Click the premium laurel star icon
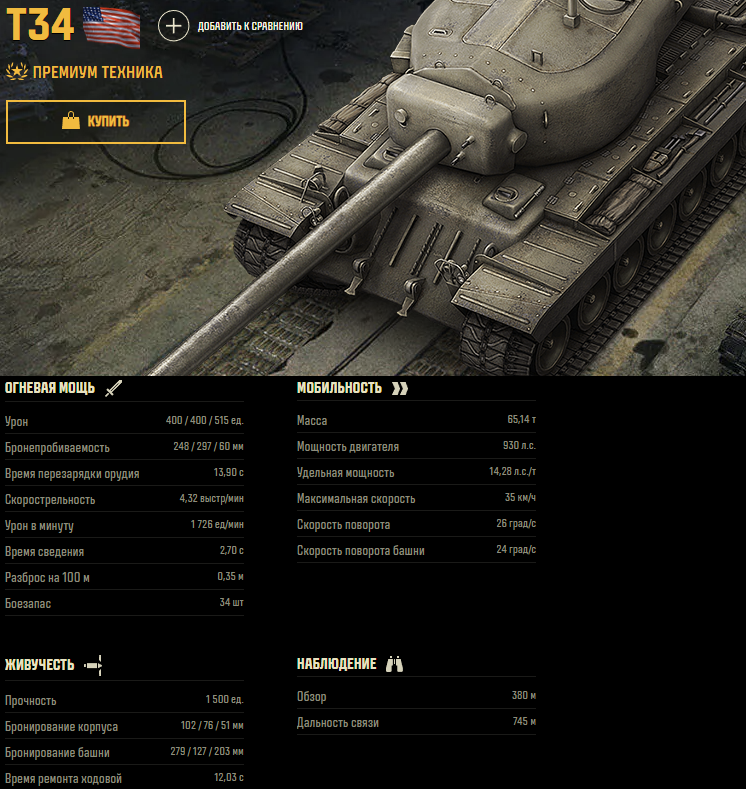Viewport: 746px width, 789px height. (17, 71)
